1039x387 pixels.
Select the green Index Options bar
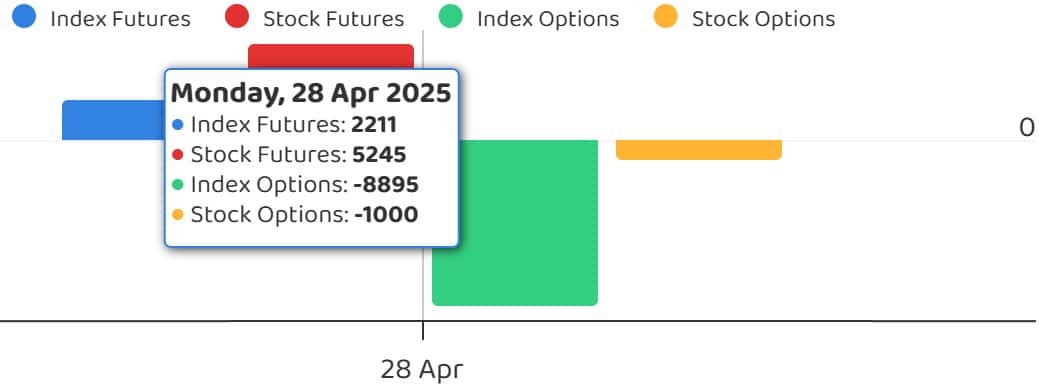pos(515,223)
